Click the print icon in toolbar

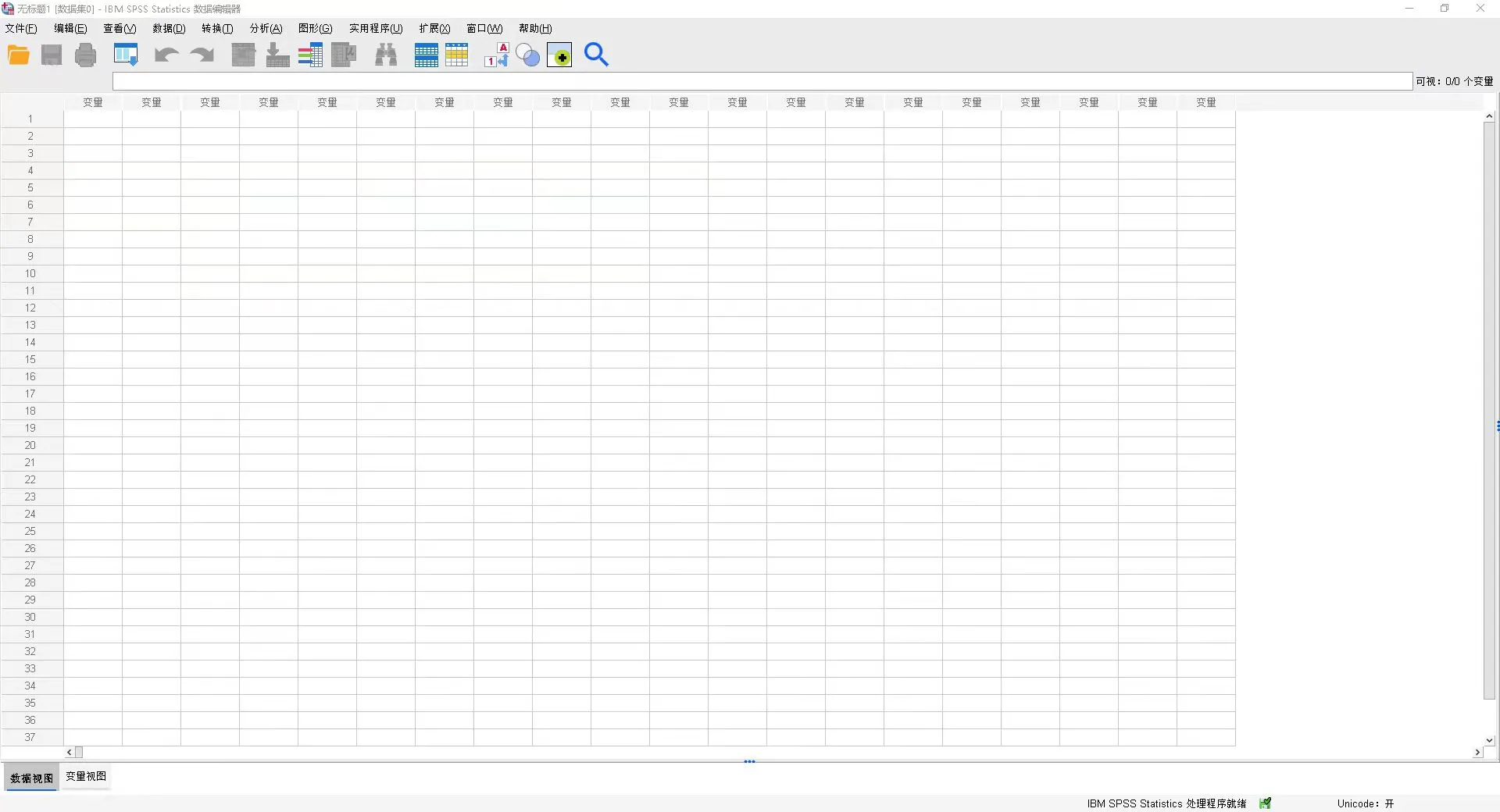86,55
